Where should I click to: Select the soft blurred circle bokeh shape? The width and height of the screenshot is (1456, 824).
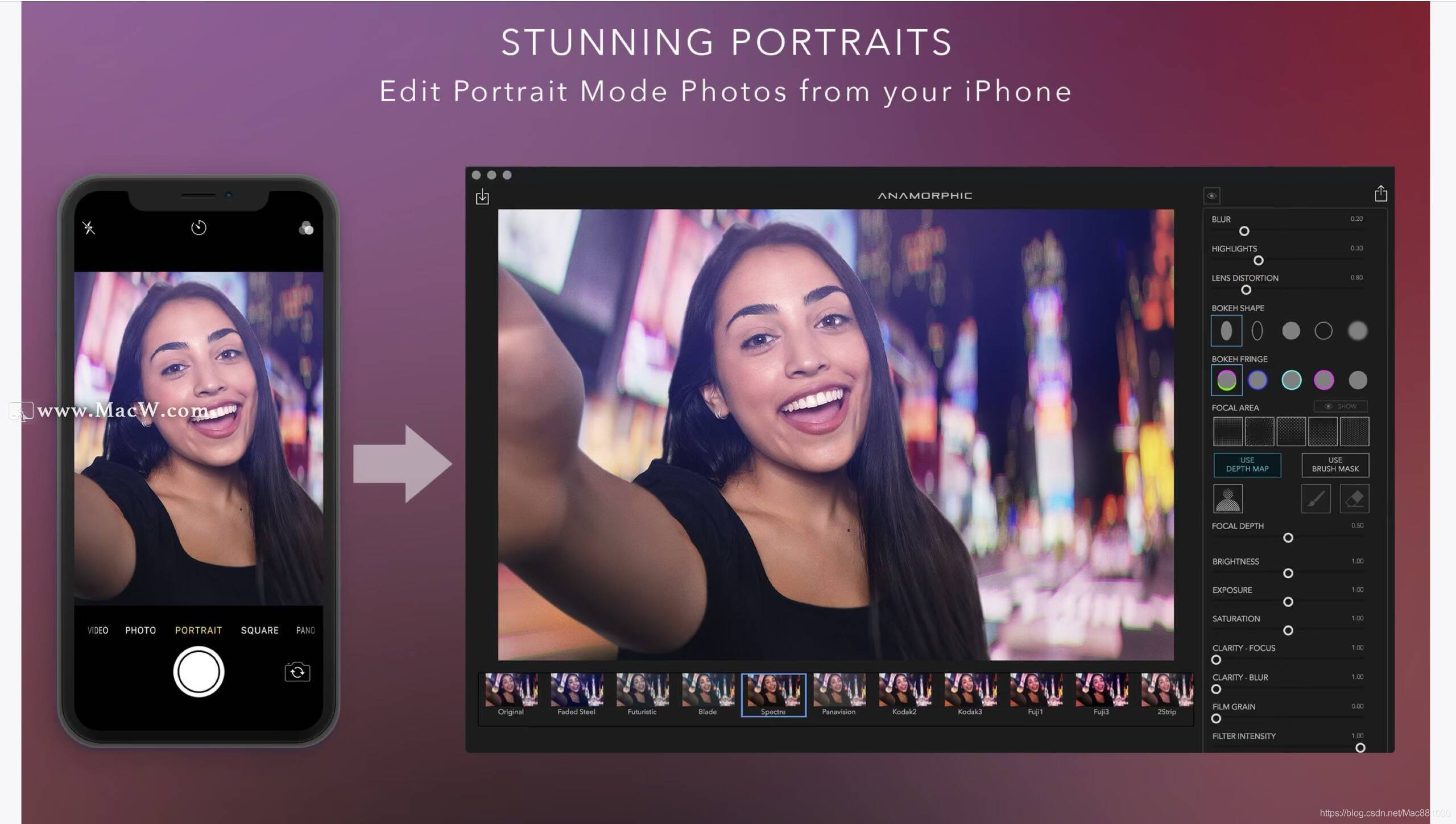(x=1358, y=331)
